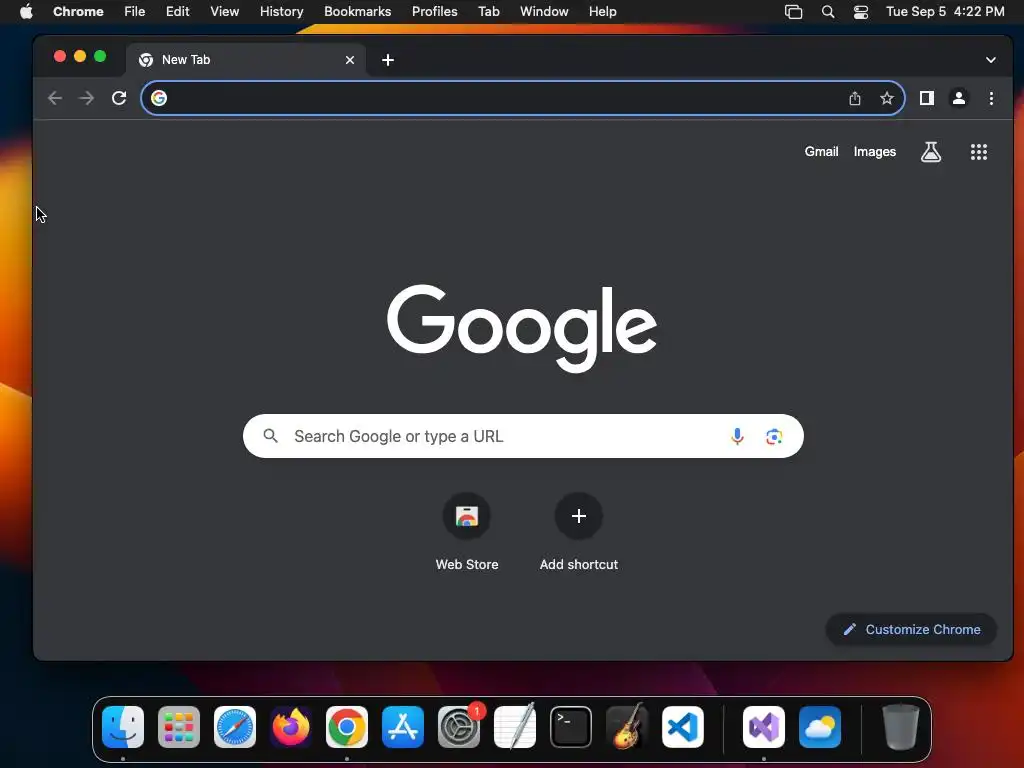Open the Search Labs flask icon

point(931,152)
